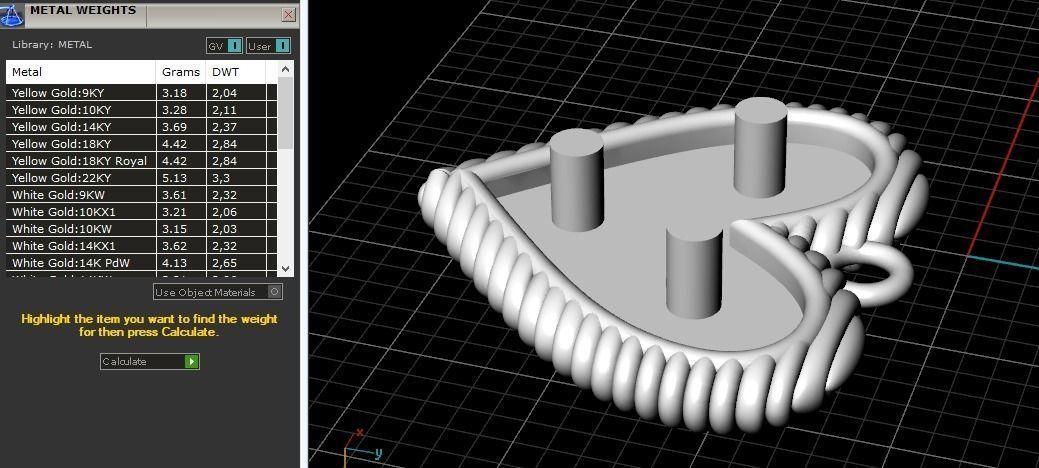Image resolution: width=1039 pixels, height=468 pixels.
Task: Close the Metal Weights panel
Action: tap(289, 15)
